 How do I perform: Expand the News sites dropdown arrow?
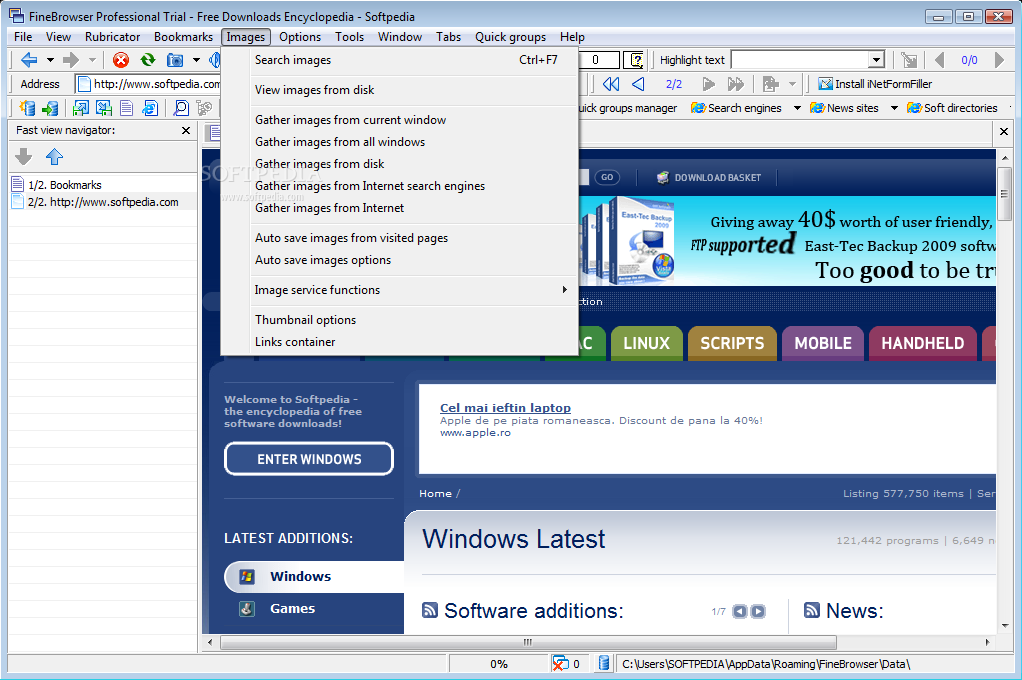(x=894, y=108)
